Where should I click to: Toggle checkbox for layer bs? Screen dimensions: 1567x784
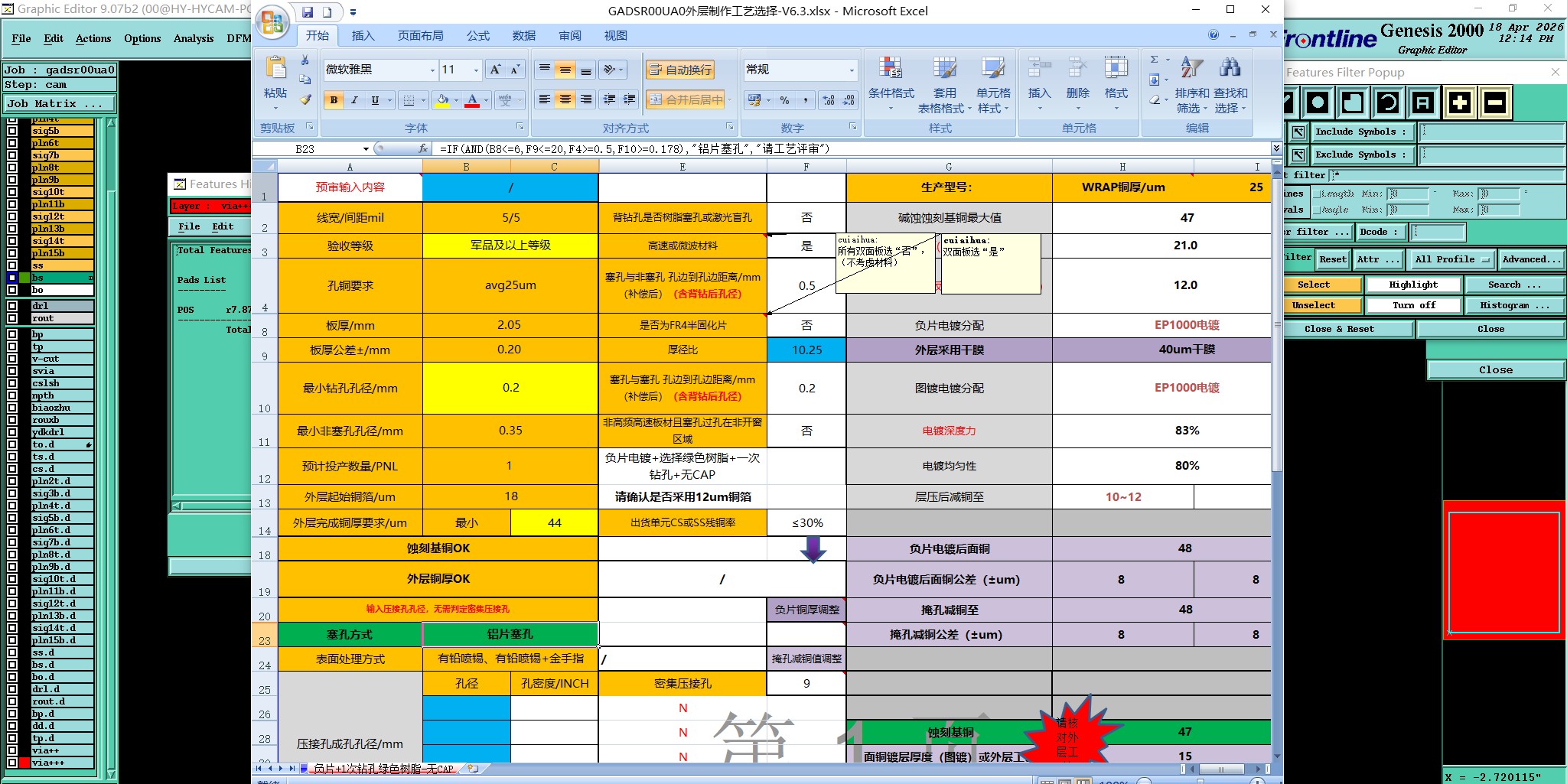[12, 278]
